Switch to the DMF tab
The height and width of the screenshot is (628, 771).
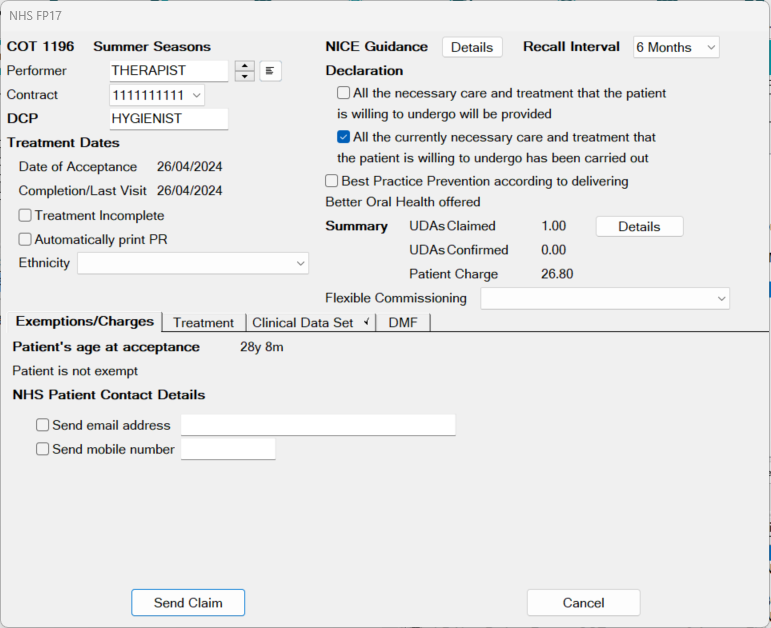(x=403, y=323)
